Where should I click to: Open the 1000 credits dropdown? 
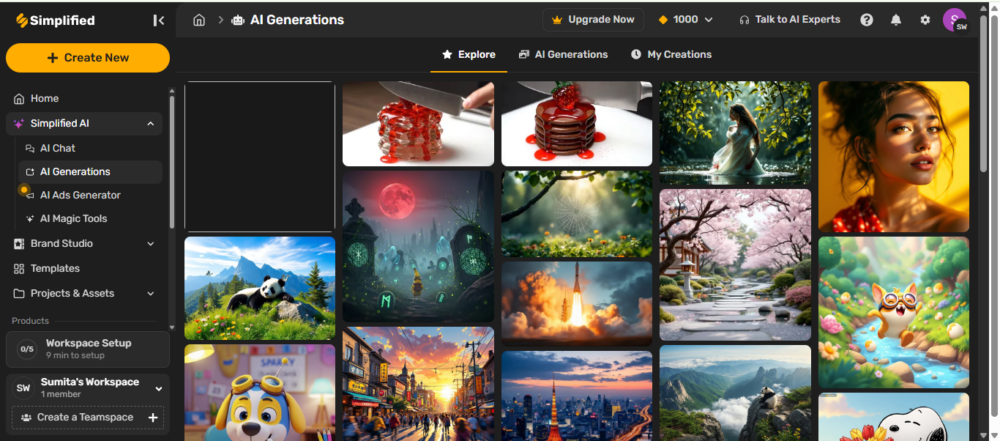tap(686, 20)
